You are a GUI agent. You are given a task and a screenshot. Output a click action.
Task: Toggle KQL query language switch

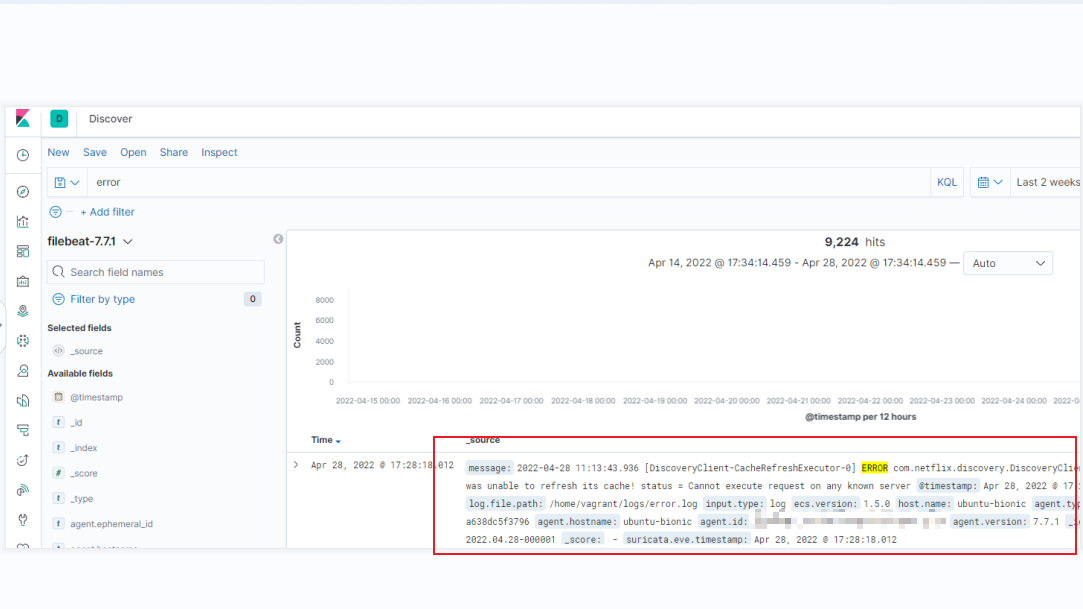946,182
